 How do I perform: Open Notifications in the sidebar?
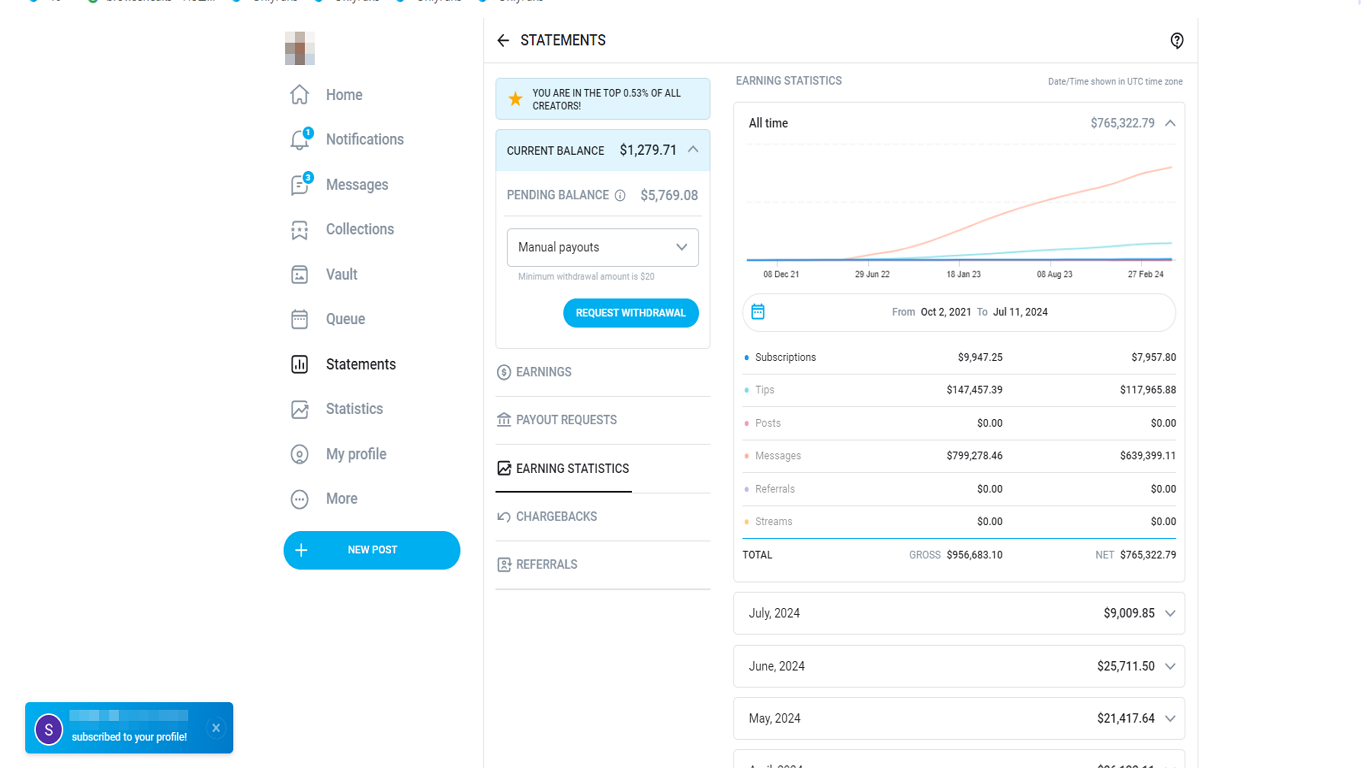click(347, 140)
